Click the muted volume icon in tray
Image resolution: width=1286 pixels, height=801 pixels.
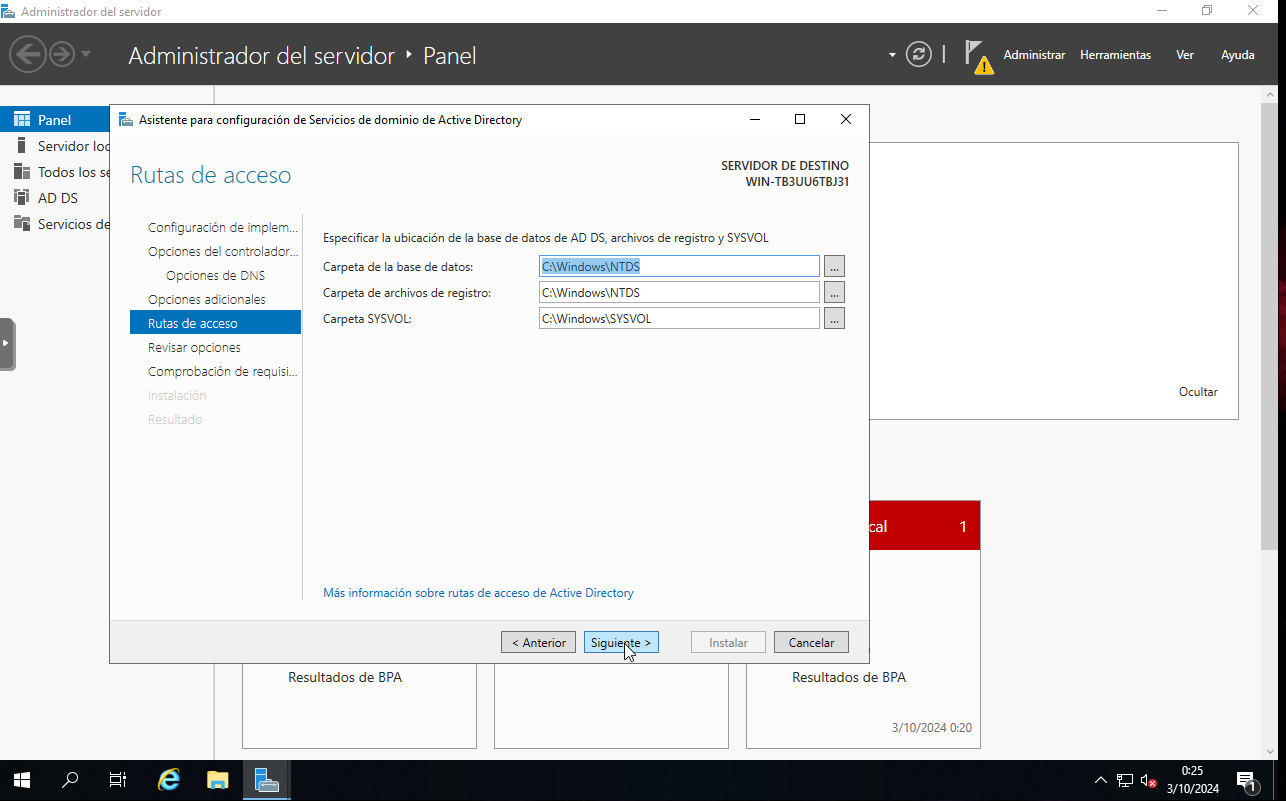1148,780
